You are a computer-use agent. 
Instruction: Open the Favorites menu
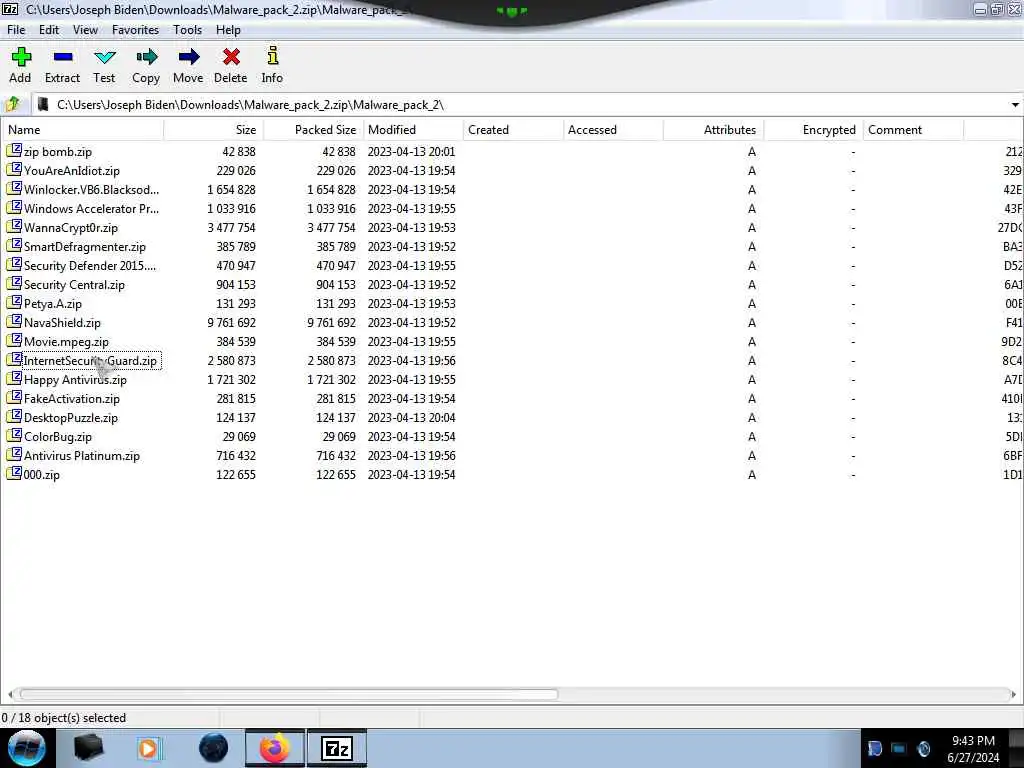pyautogui.click(x=135, y=30)
